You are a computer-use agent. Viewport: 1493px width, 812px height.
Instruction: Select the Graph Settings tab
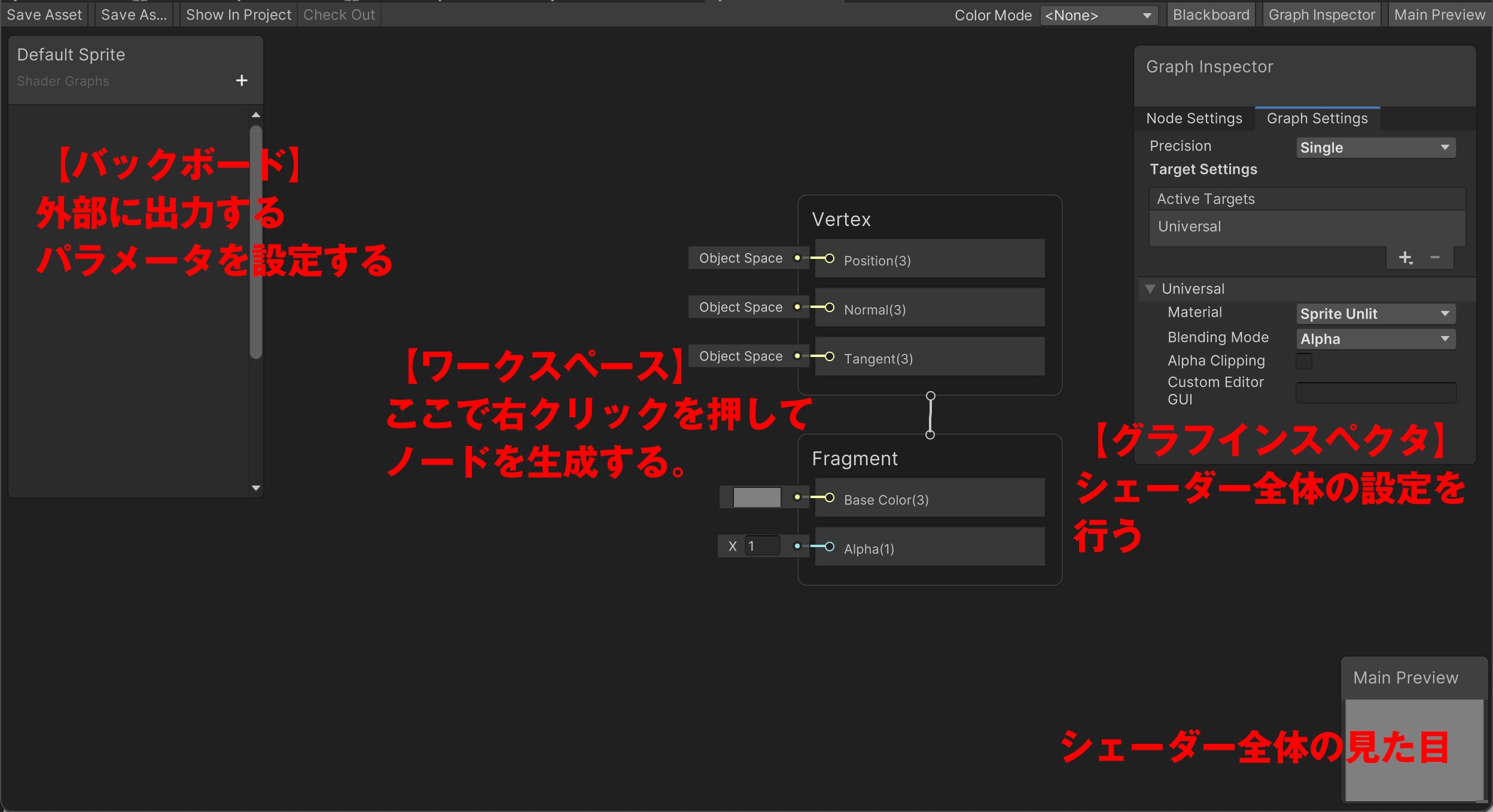tap(1317, 118)
